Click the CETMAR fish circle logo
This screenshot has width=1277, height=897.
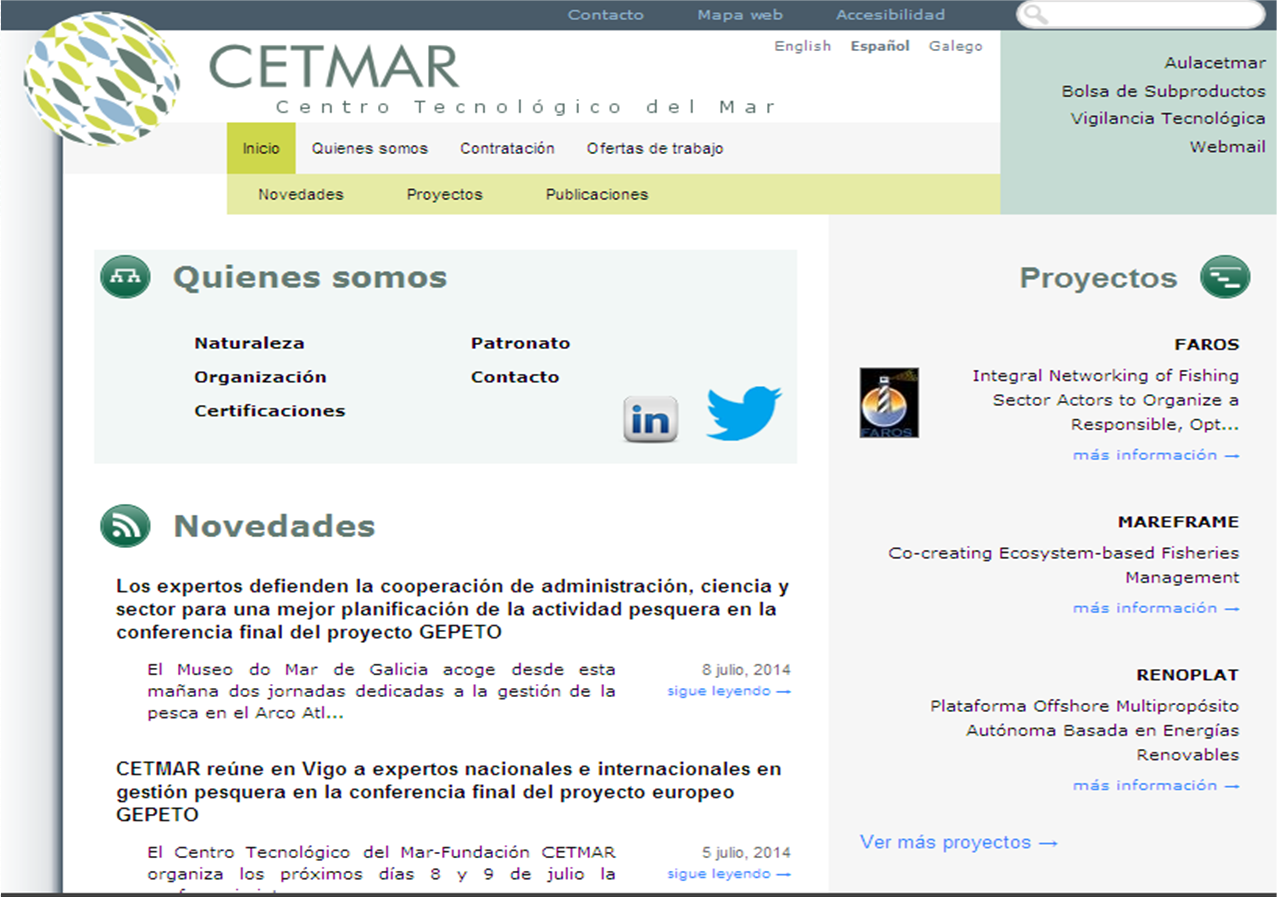(x=102, y=80)
